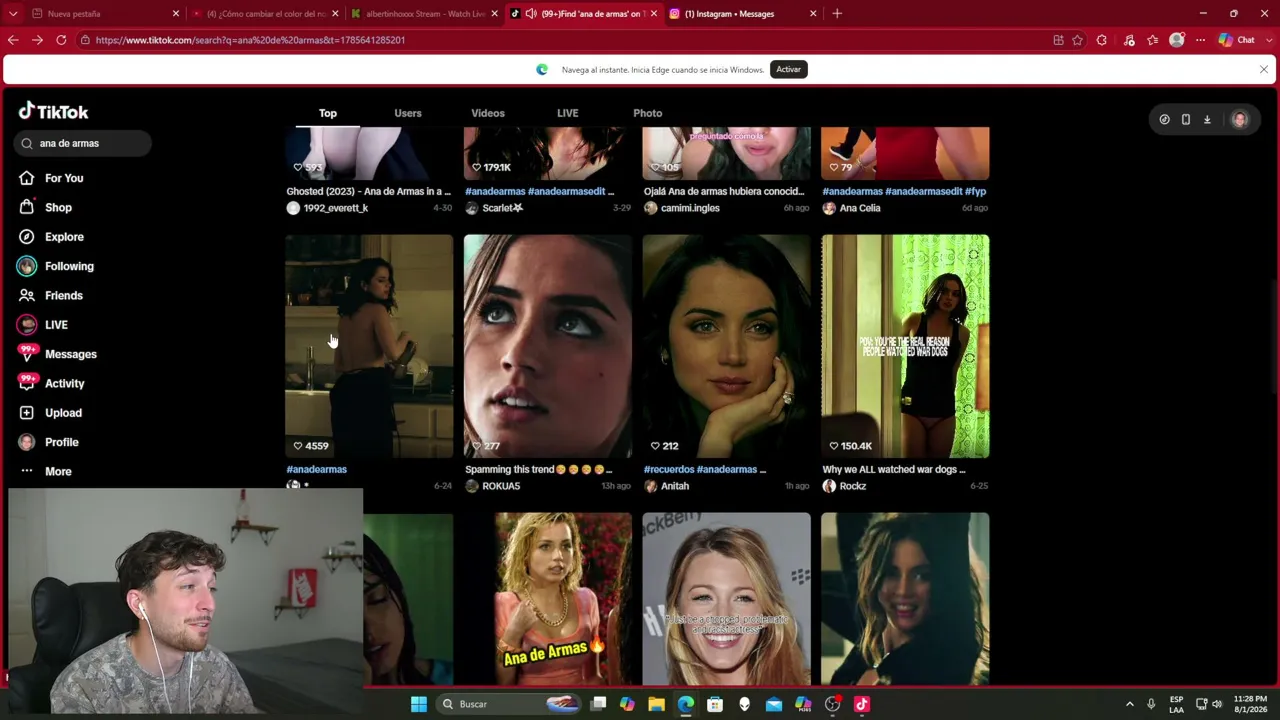Open the #recuerdos #anadearmas video thumbnail
This screenshot has height=720, width=1280.
[727, 346]
